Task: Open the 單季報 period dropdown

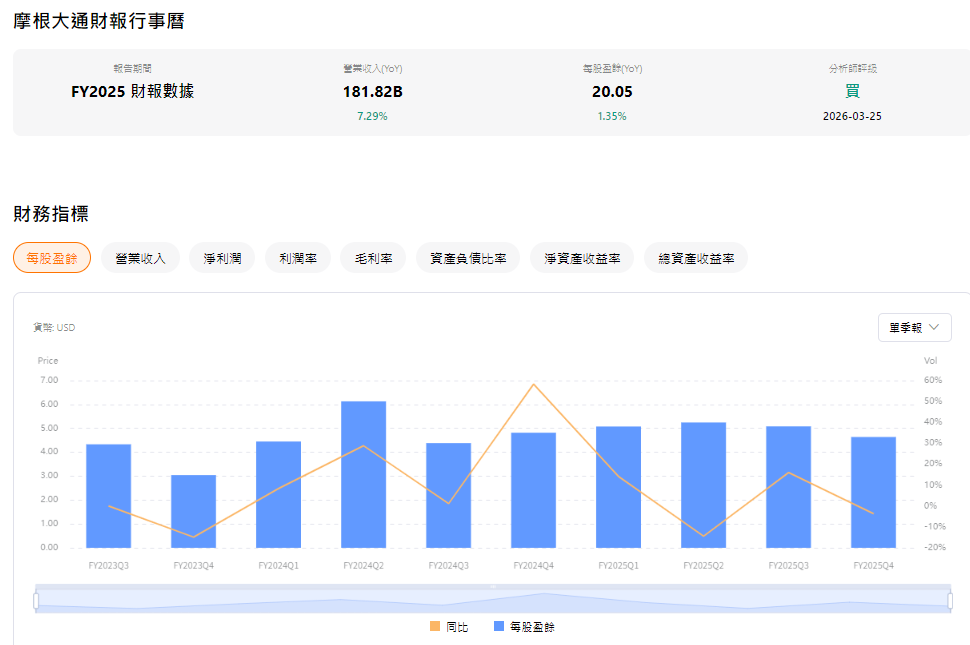Action: click(x=913, y=327)
